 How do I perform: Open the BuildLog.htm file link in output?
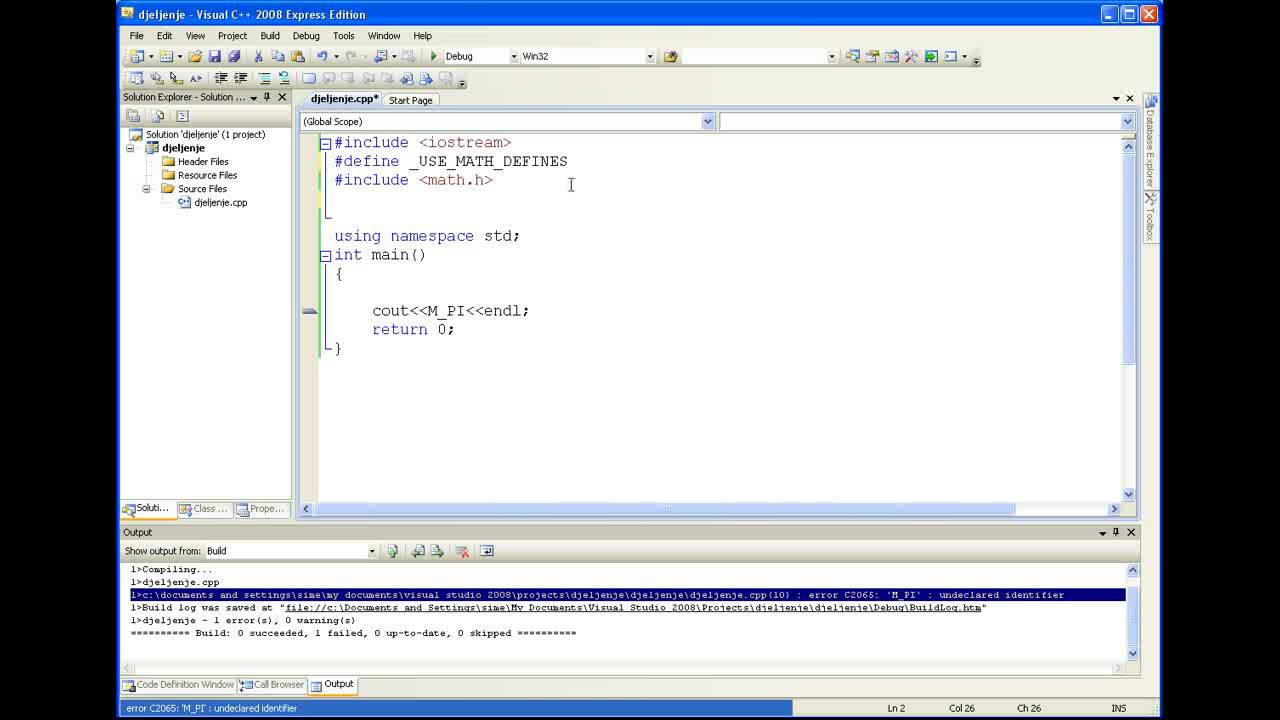pyautogui.click(x=633, y=607)
